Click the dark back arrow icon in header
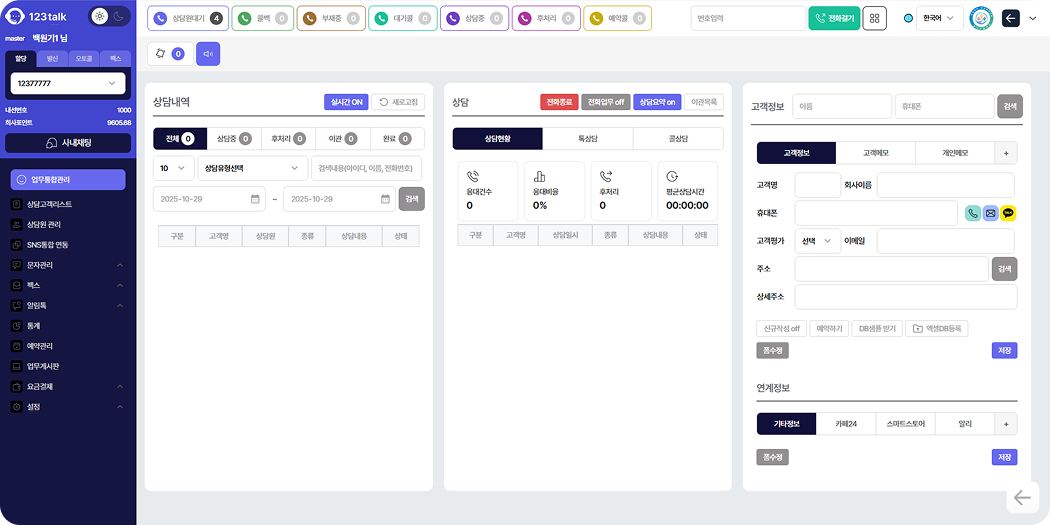This screenshot has height=525, width=1050. 1010,18
